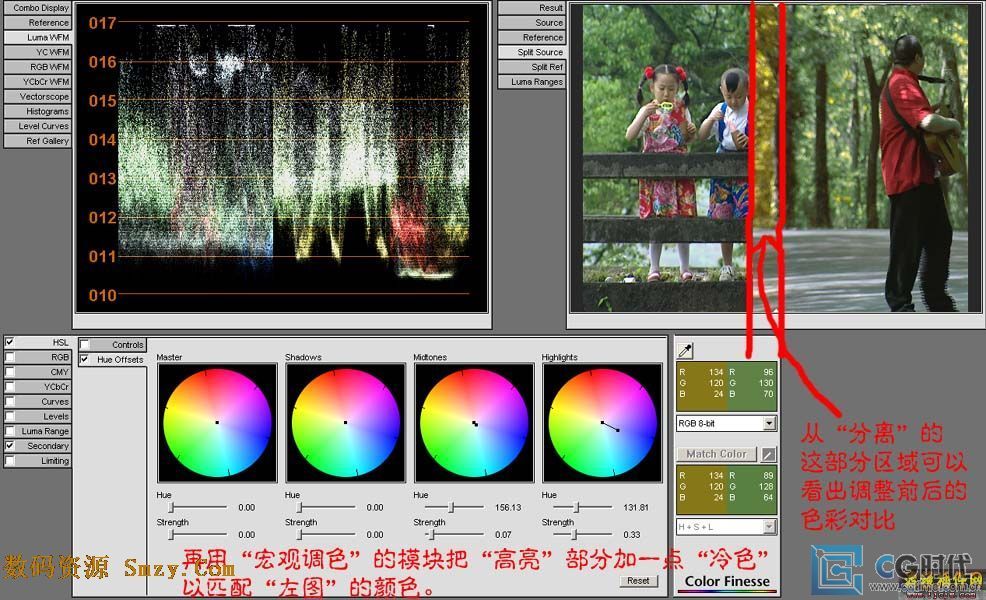Click the olive swatch below Match Color

tap(702, 489)
